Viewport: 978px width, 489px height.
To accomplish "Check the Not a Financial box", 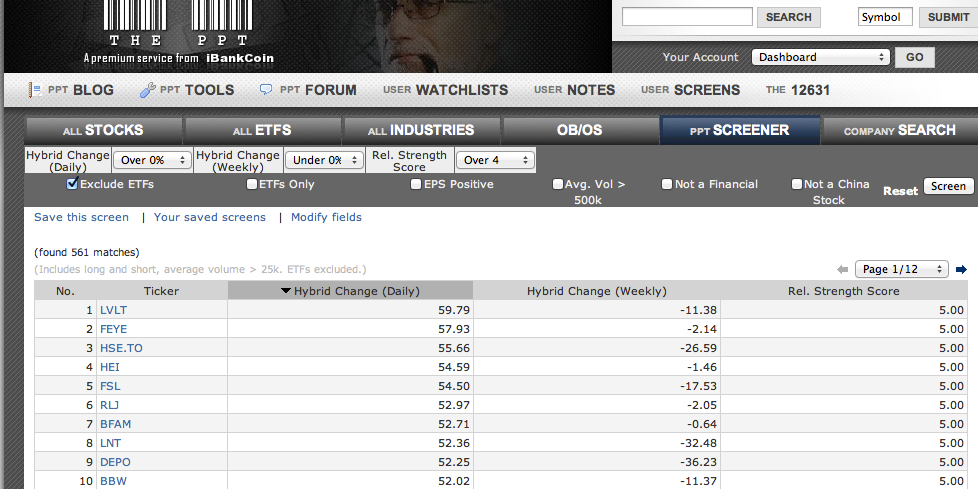I will [667, 184].
